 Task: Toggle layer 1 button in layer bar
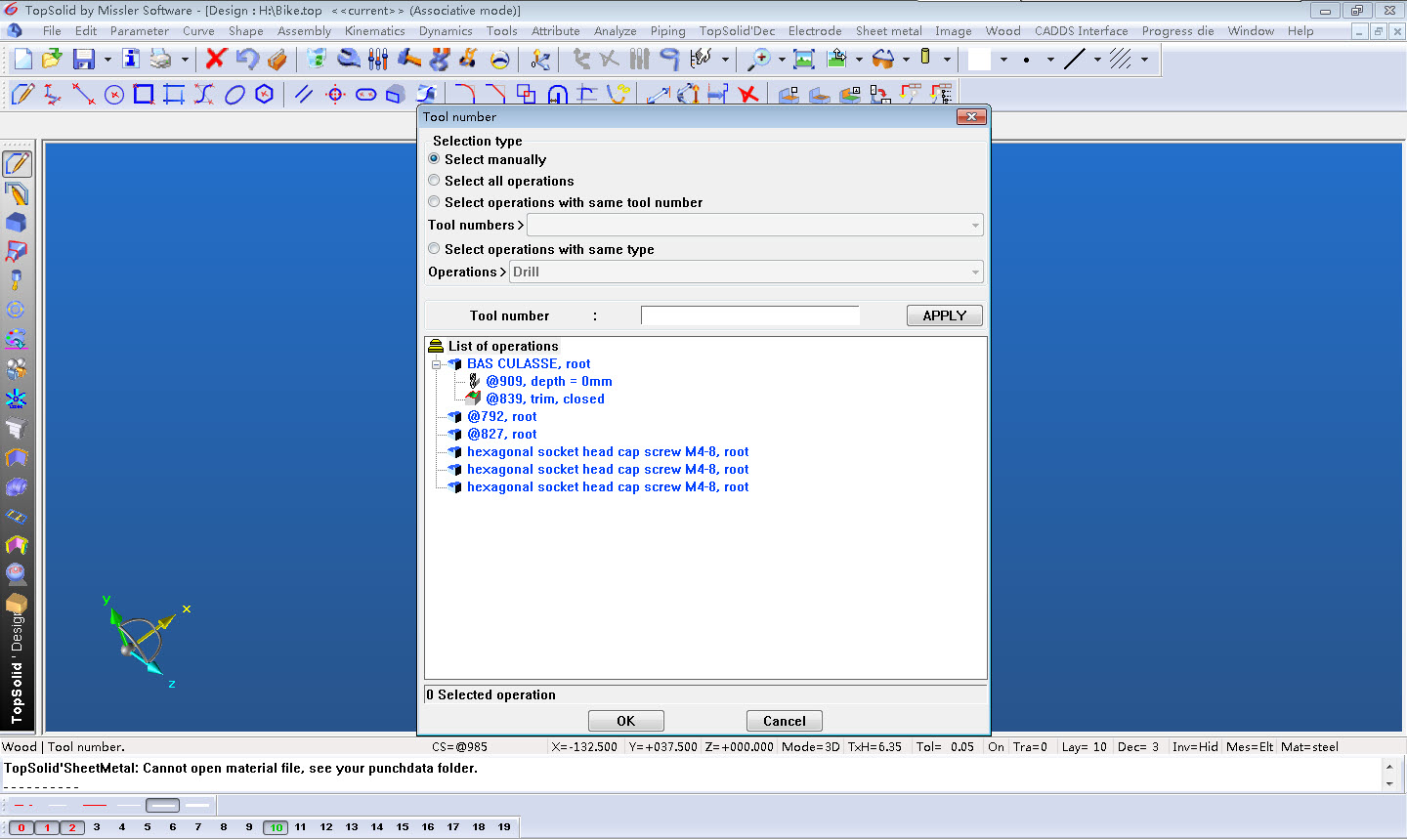click(x=47, y=827)
